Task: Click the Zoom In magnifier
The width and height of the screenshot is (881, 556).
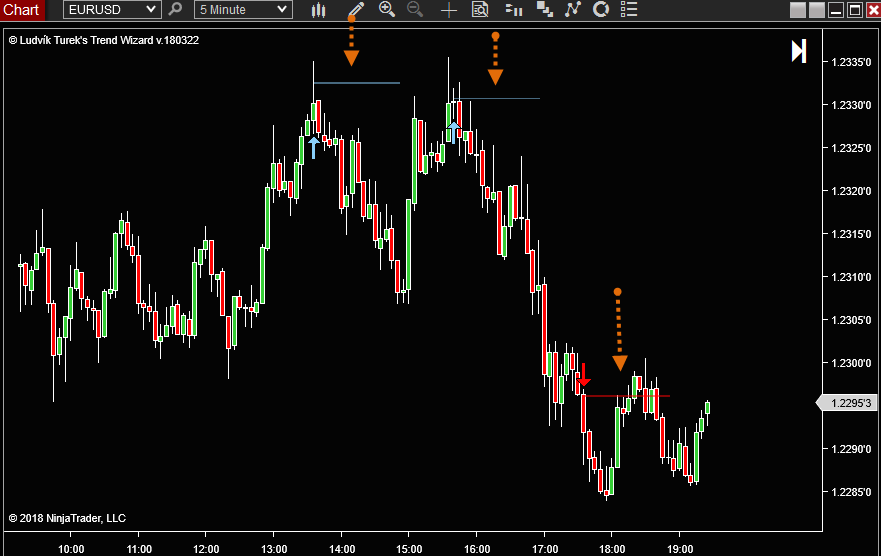Action: point(387,10)
